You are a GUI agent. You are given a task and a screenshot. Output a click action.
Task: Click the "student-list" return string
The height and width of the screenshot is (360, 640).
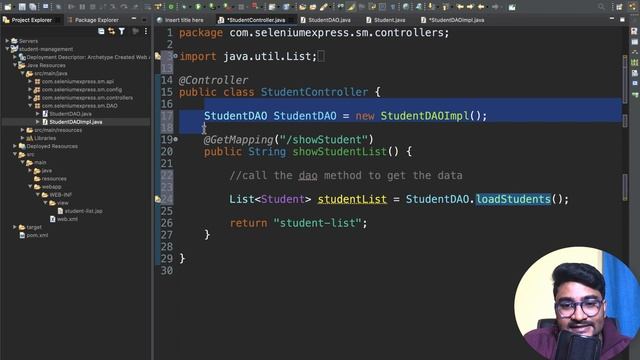point(318,223)
